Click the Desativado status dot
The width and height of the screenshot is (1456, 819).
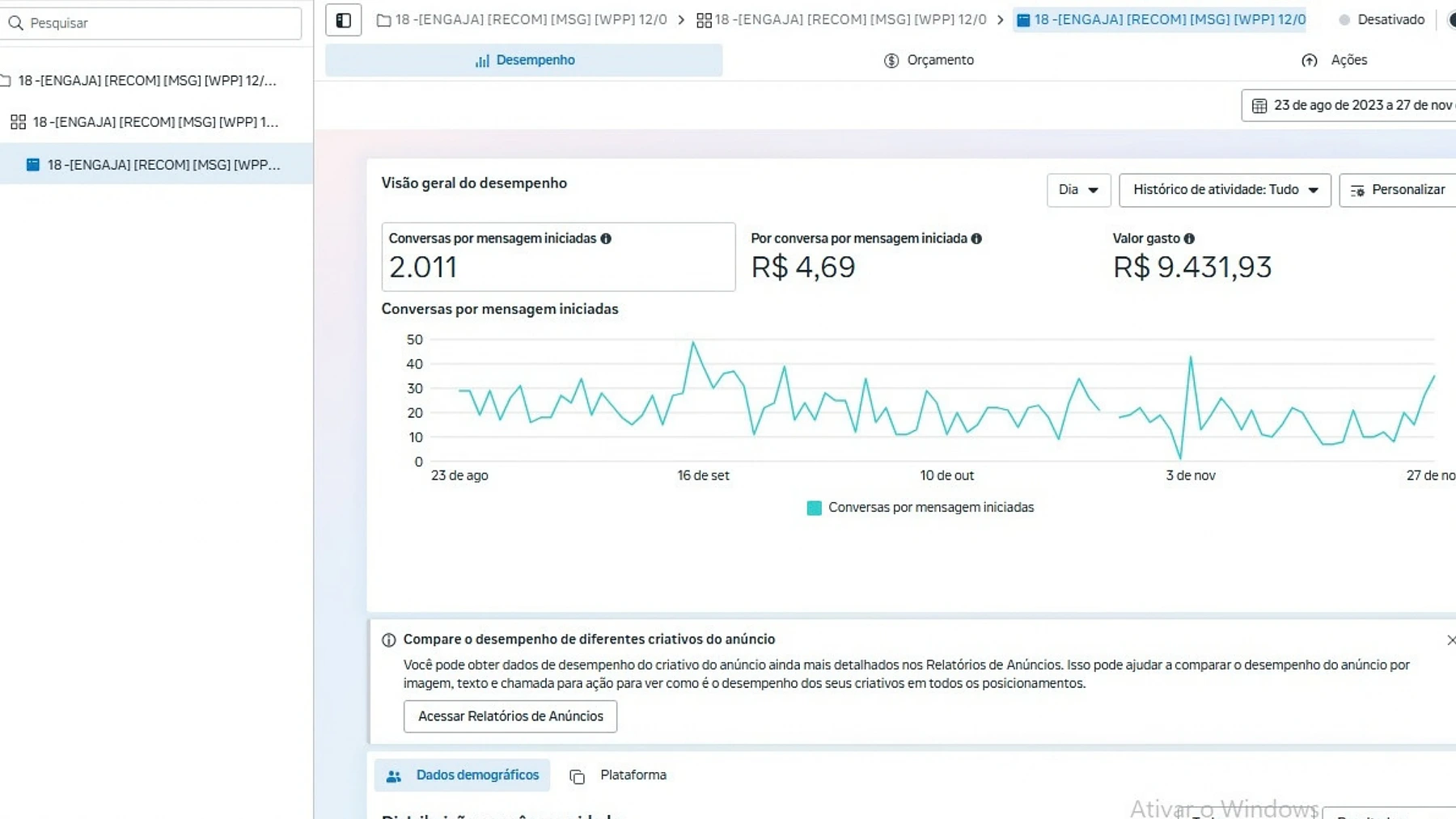1344,20
